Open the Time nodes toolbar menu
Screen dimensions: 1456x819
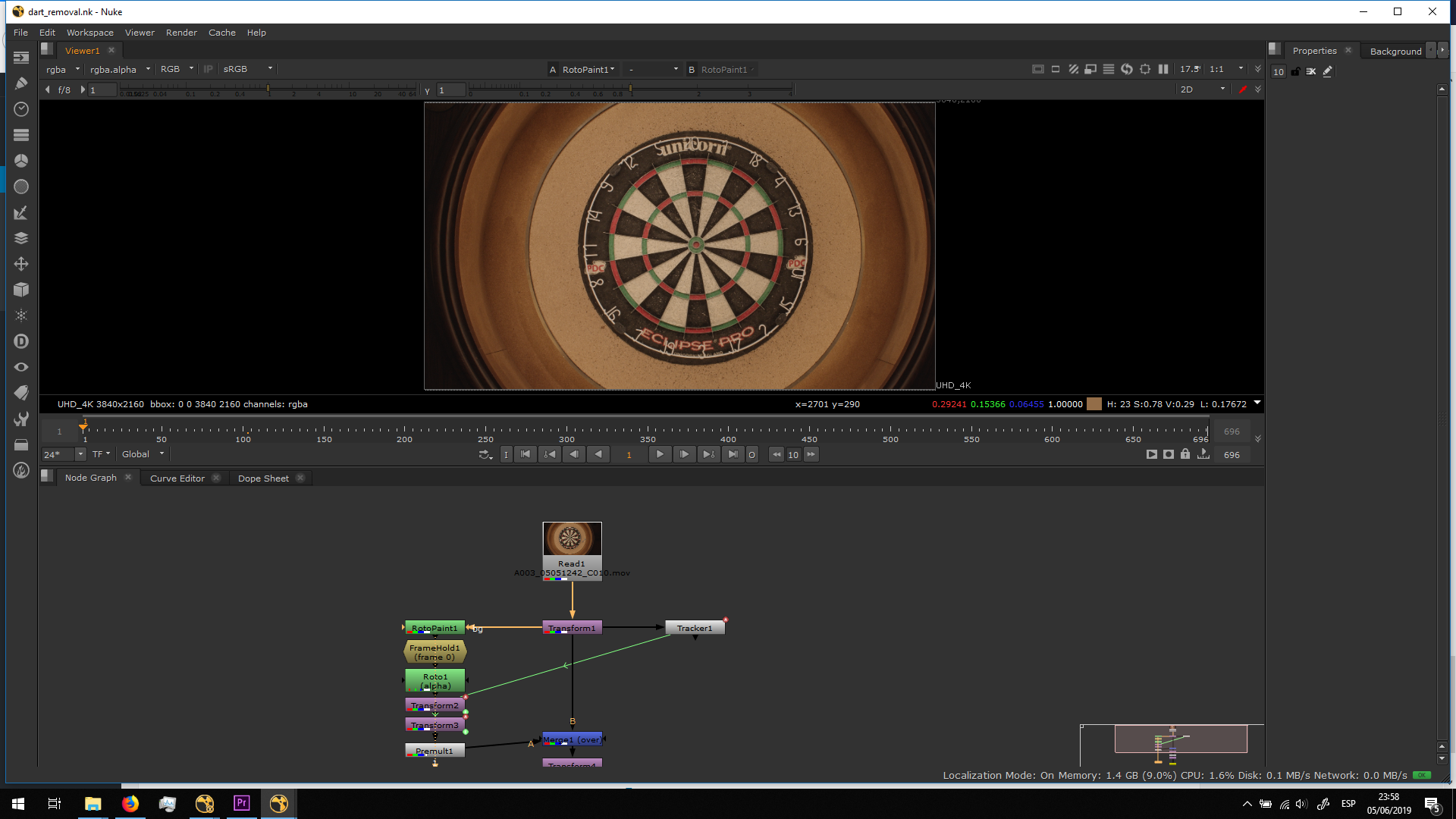point(21,109)
